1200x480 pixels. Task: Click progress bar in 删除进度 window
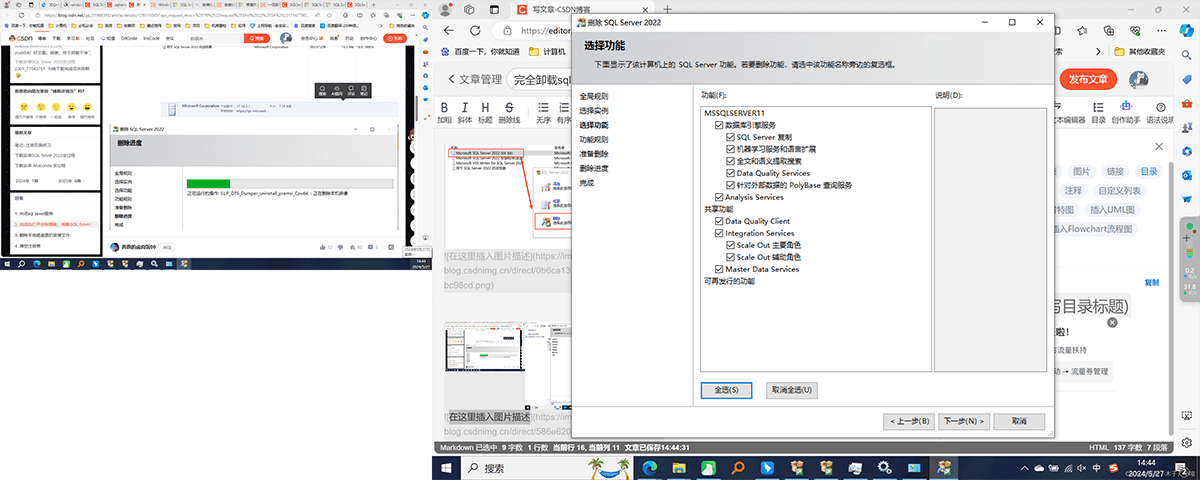pos(289,183)
